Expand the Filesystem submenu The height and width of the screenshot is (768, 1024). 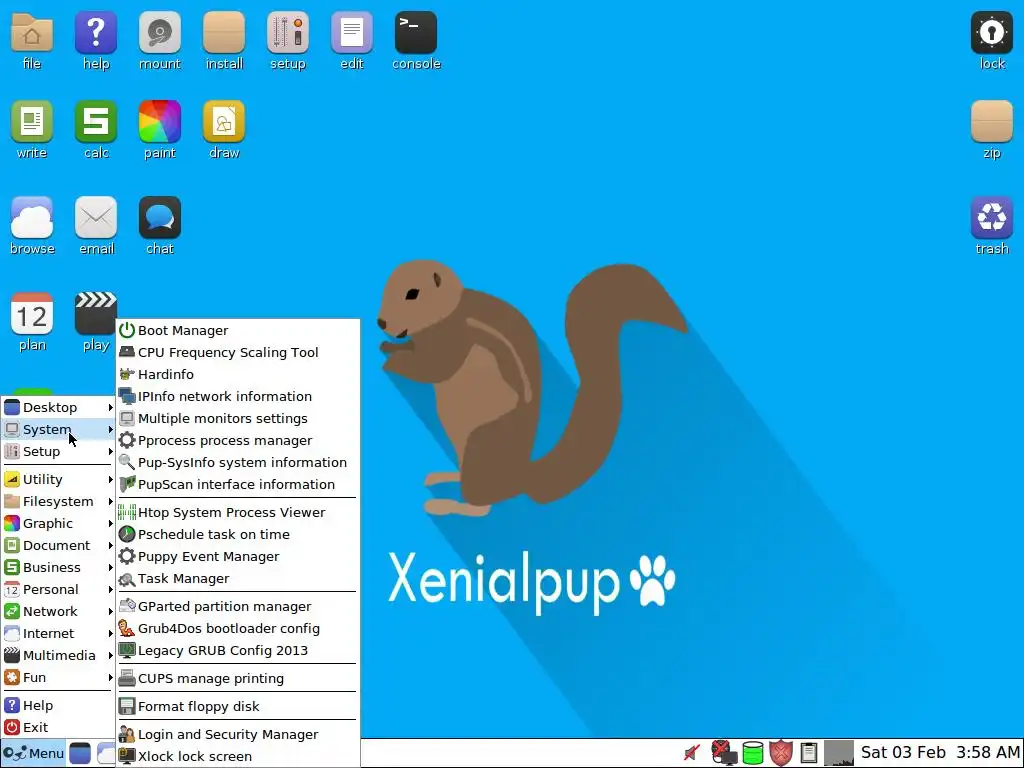click(x=58, y=502)
